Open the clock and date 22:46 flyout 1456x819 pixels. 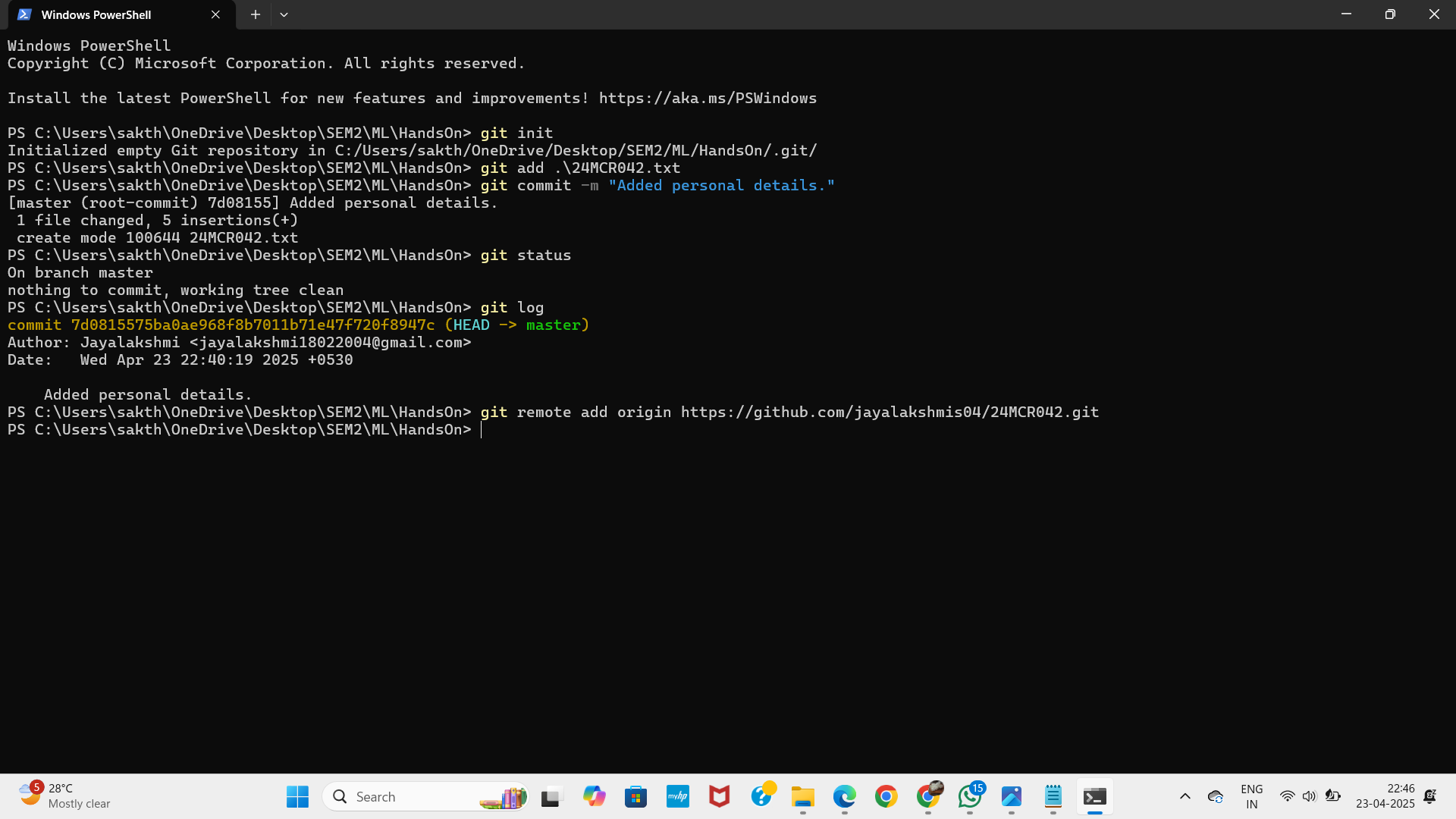point(1385,796)
